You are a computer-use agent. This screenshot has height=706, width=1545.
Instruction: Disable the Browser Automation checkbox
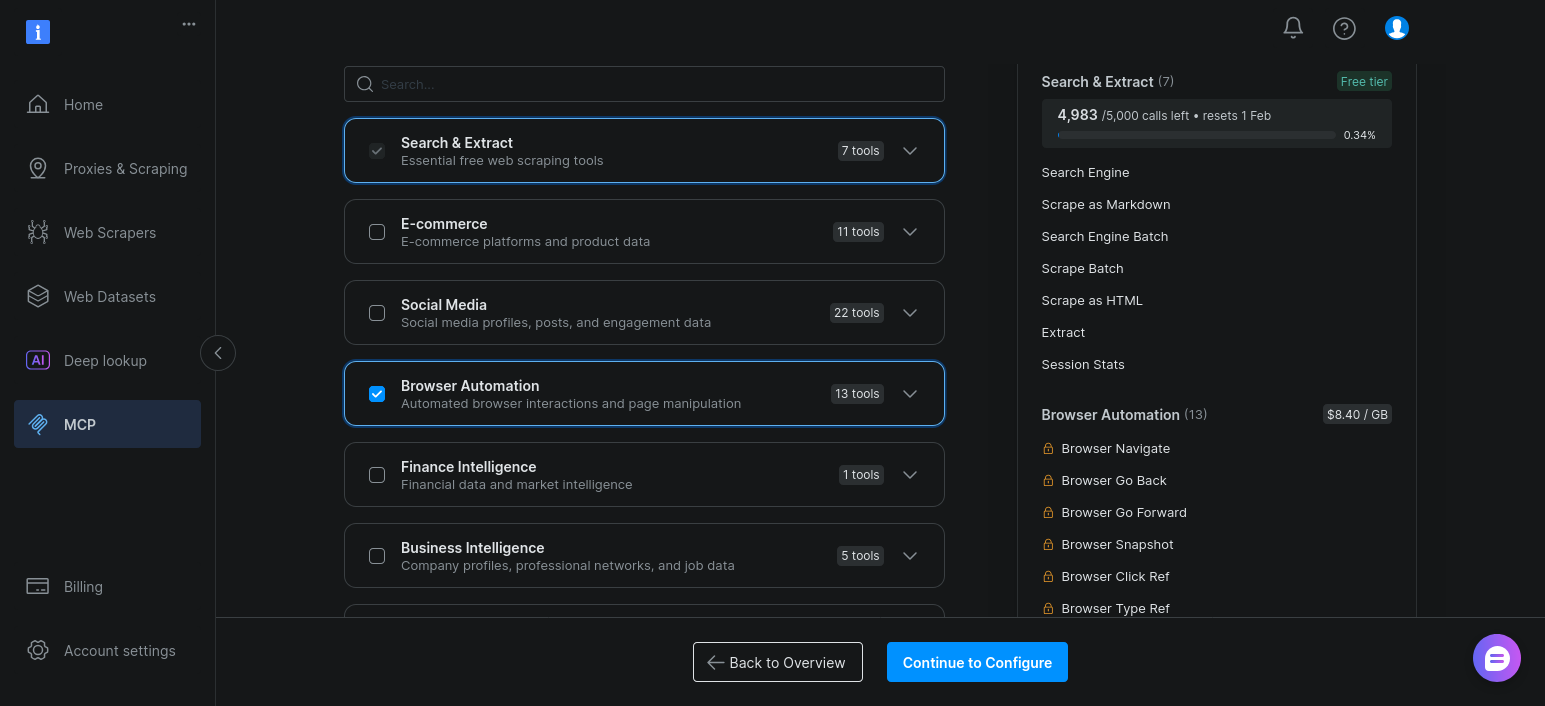coord(377,393)
